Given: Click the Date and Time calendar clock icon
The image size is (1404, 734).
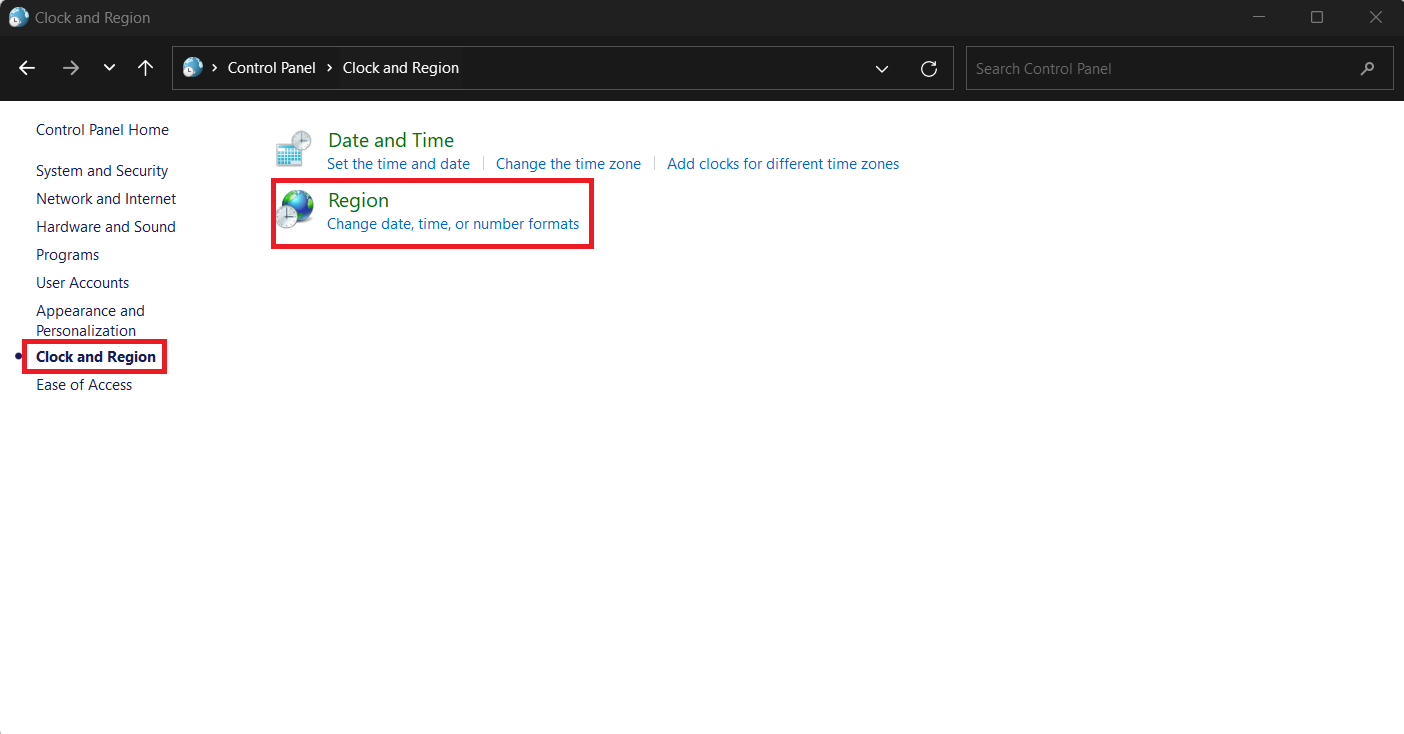Looking at the screenshot, I should (294, 149).
